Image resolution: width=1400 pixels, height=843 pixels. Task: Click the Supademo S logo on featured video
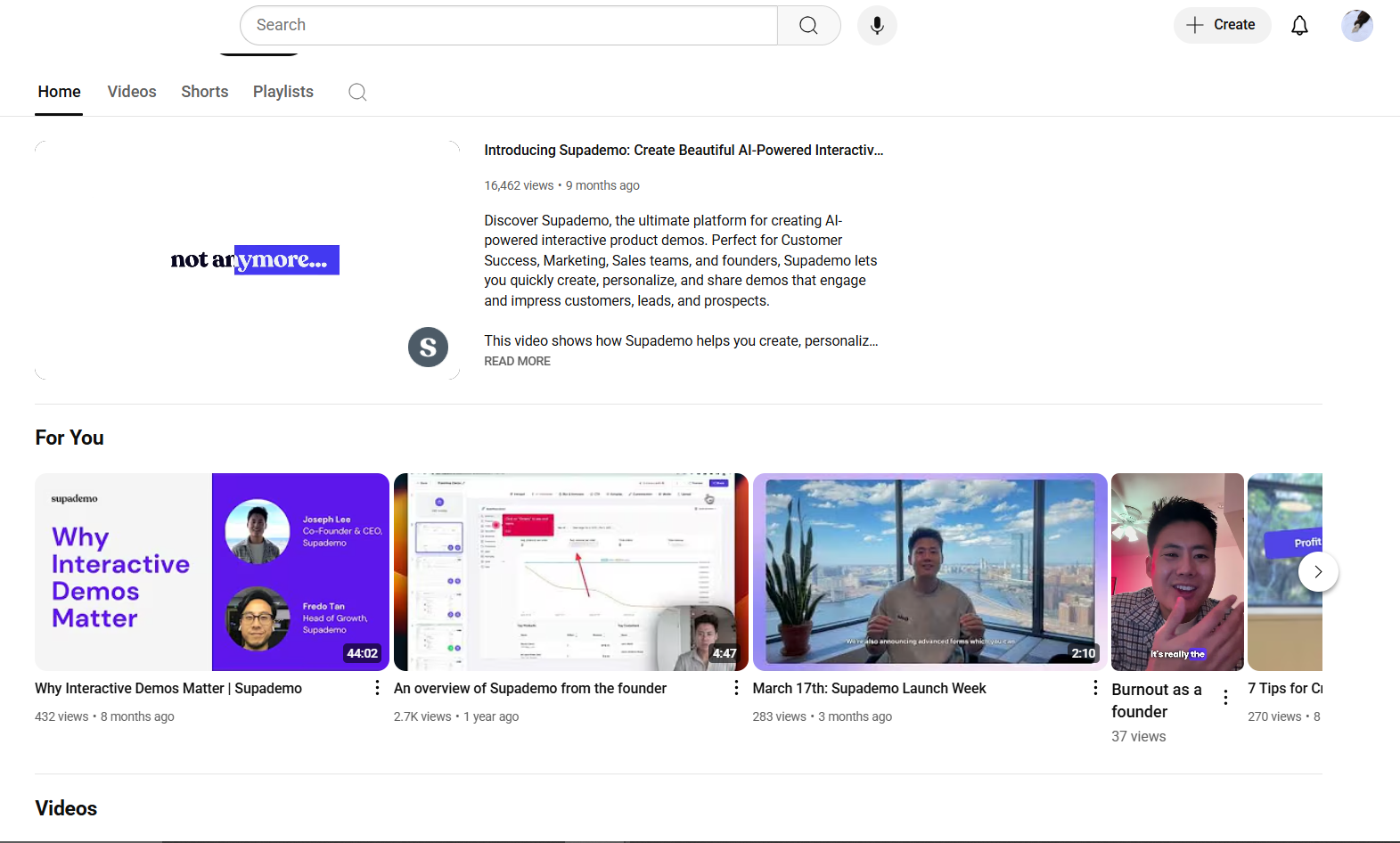(428, 347)
